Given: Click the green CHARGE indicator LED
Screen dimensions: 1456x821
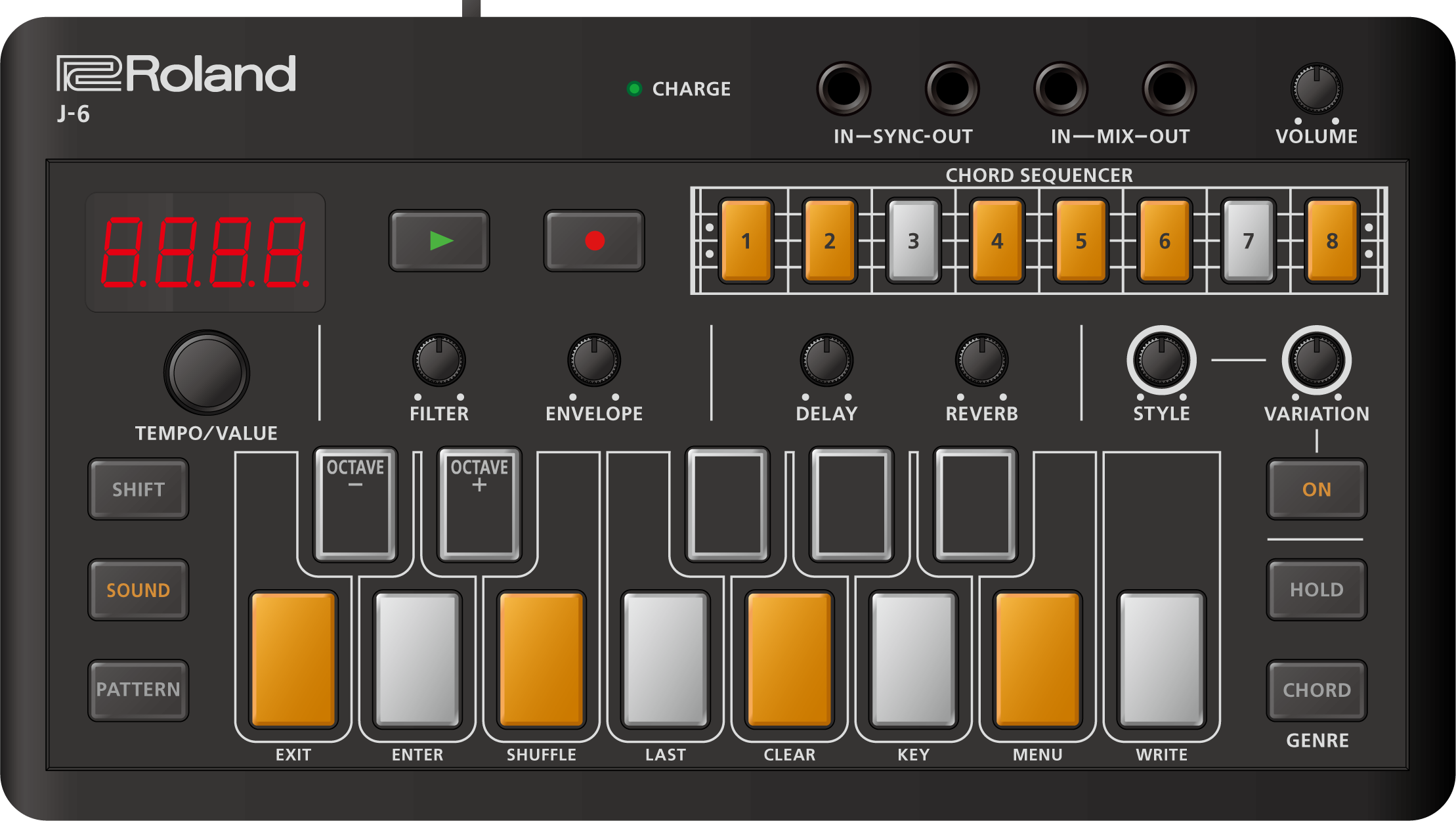Looking at the screenshot, I should click(x=634, y=89).
